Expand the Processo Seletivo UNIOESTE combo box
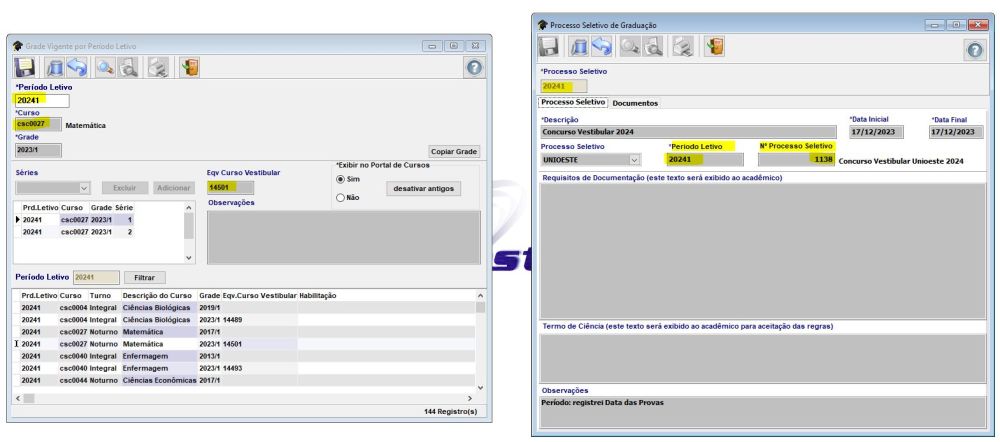The image size is (1000, 442). [633, 159]
